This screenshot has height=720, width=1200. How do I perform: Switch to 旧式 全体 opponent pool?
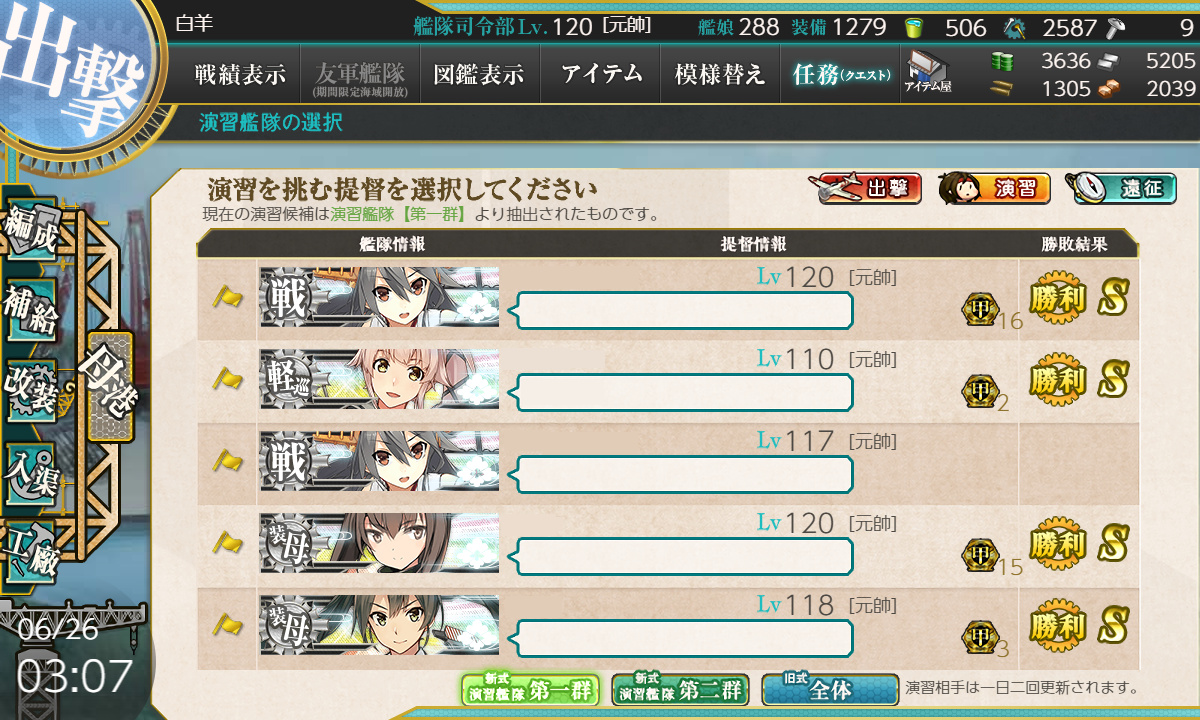pyautogui.click(x=830, y=689)
